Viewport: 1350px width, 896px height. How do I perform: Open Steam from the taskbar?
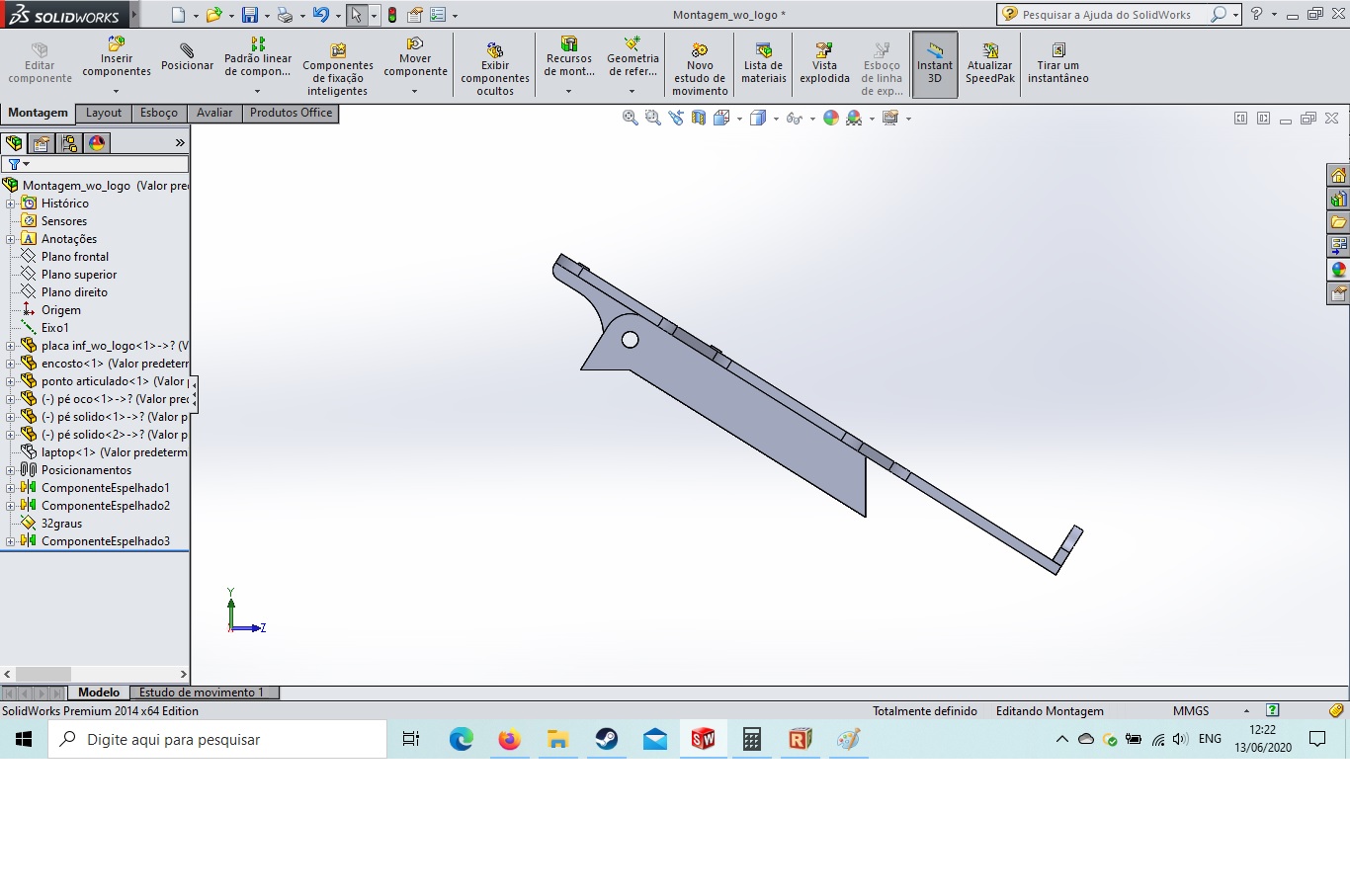click(606, 739)
